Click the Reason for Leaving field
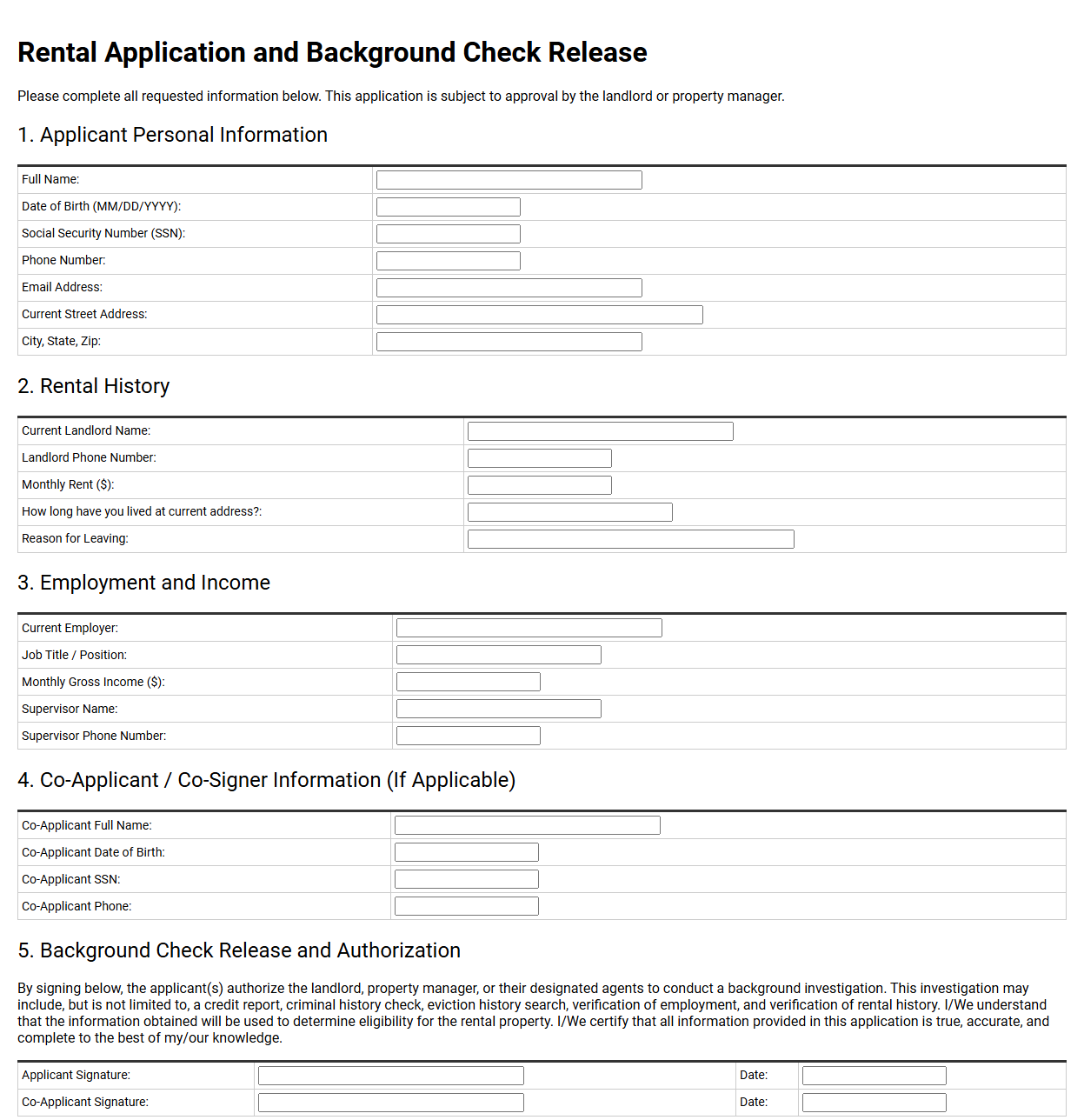The image size is (1084, 1120). coord(631,539)
